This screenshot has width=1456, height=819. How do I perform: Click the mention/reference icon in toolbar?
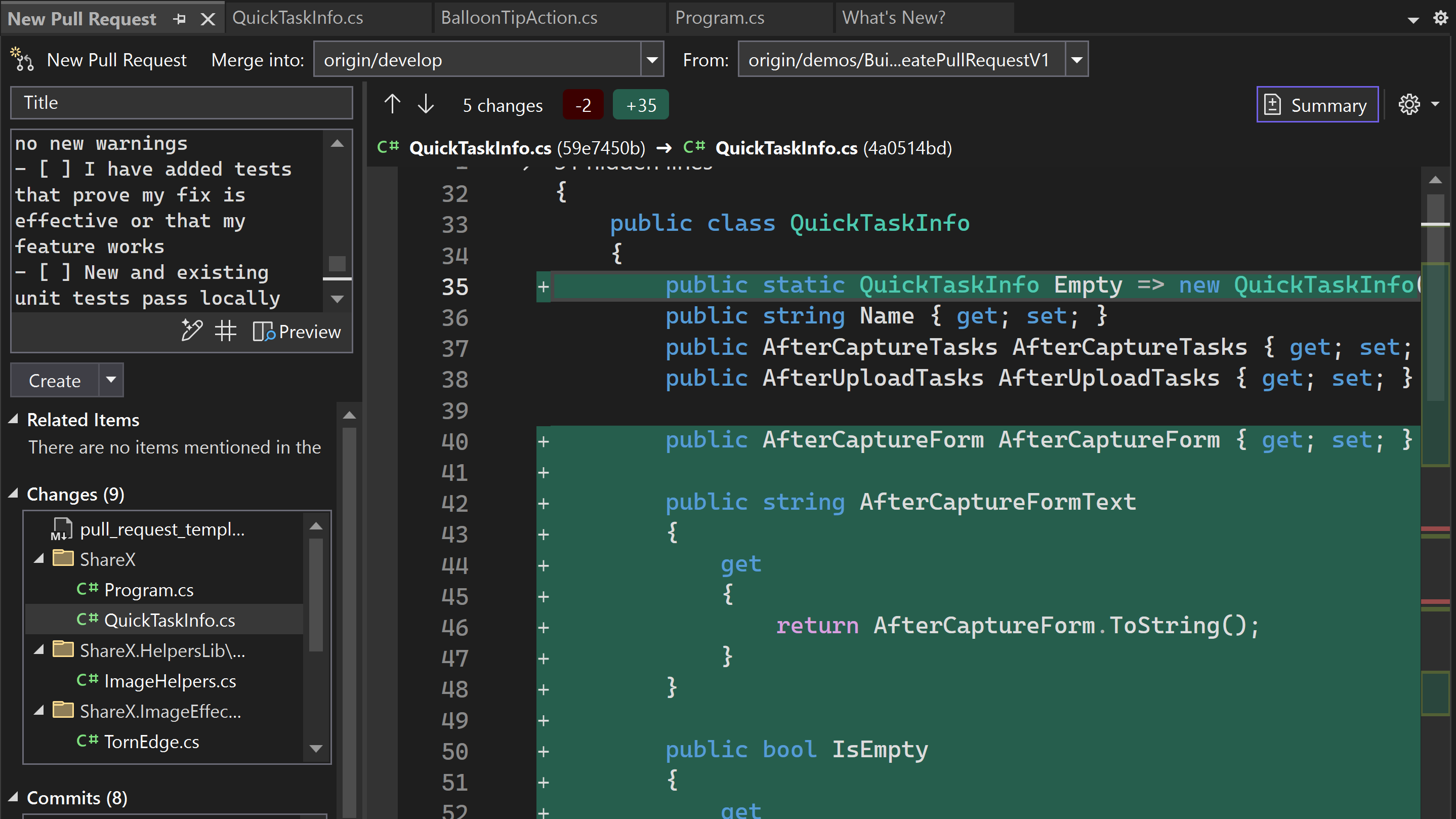224,332
